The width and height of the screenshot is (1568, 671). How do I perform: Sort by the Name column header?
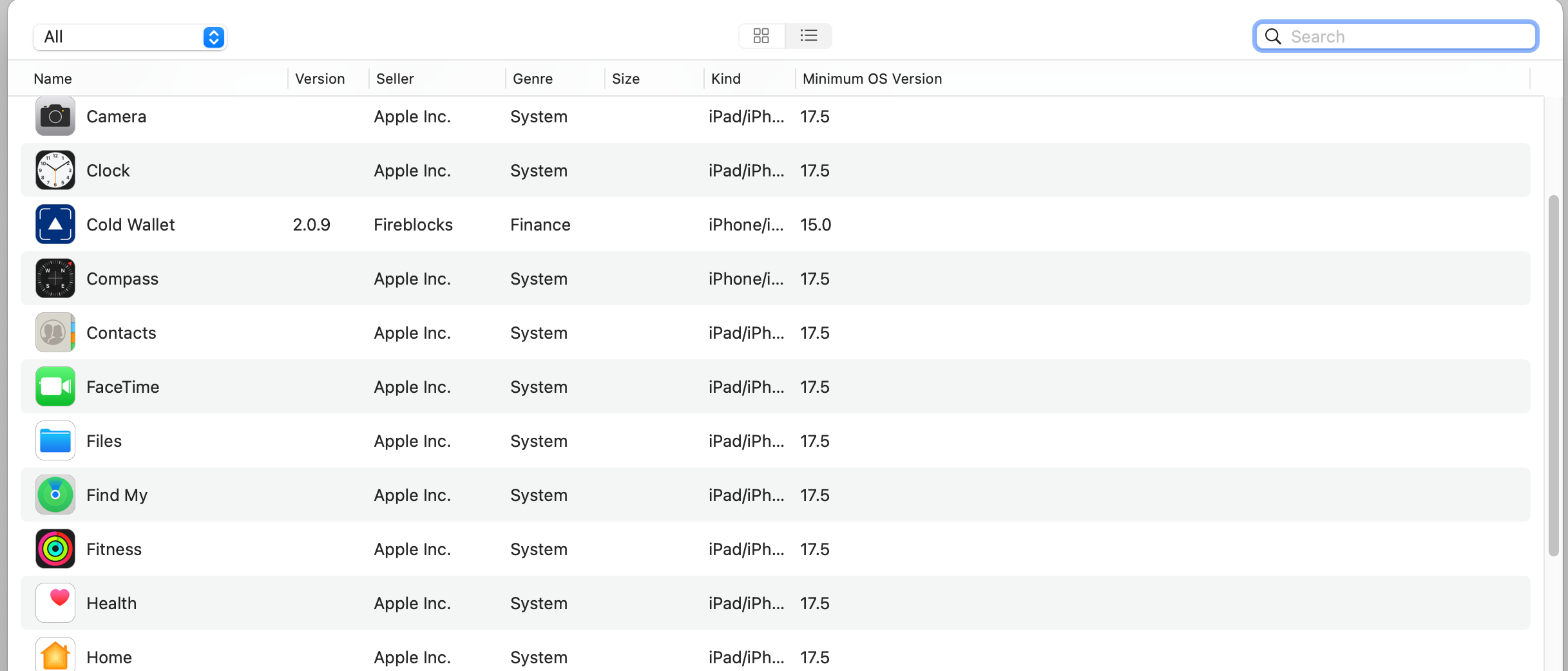coord(53,79)
